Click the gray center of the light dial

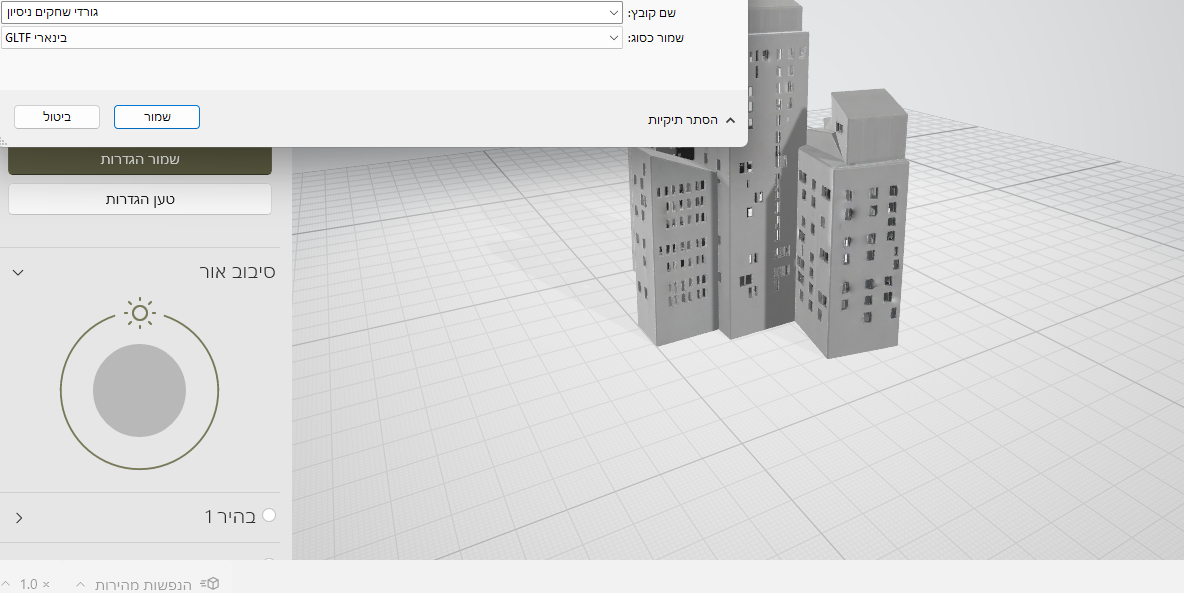(139, 390)
